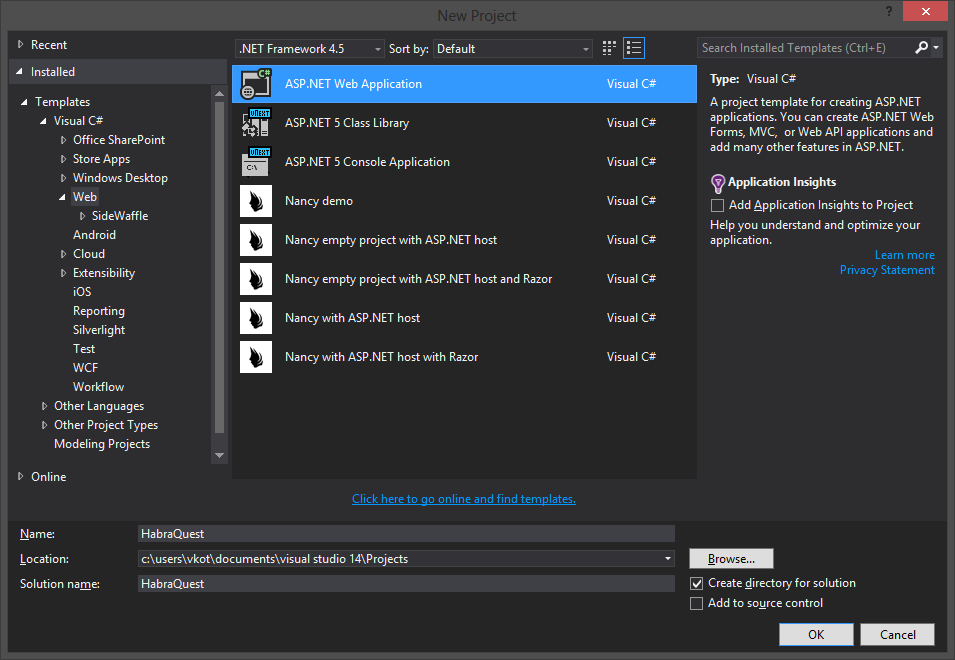The height and width of the screenshot is (660, 955).
Task: Select the Workflow category
Action: point(98,387)
